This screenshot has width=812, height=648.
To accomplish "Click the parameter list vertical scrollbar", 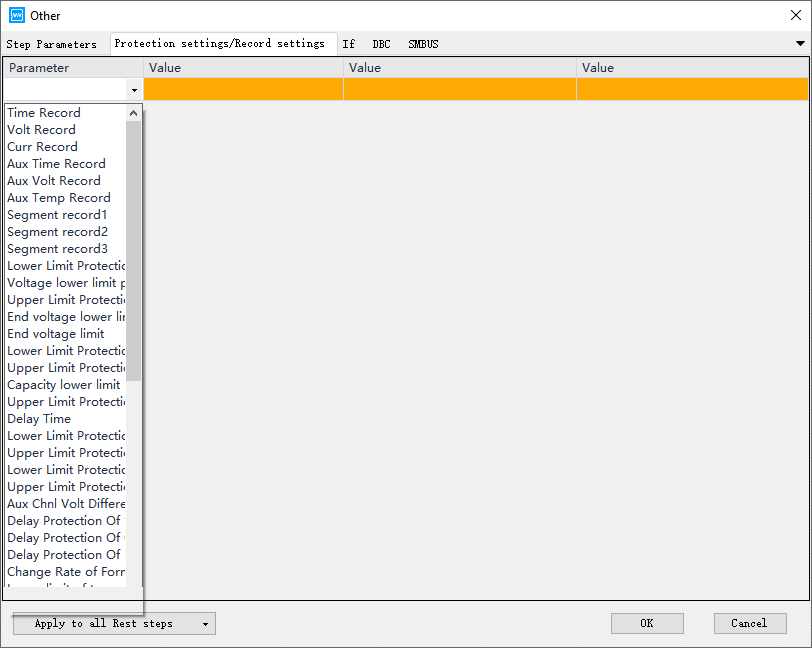I will pos(133,250).
